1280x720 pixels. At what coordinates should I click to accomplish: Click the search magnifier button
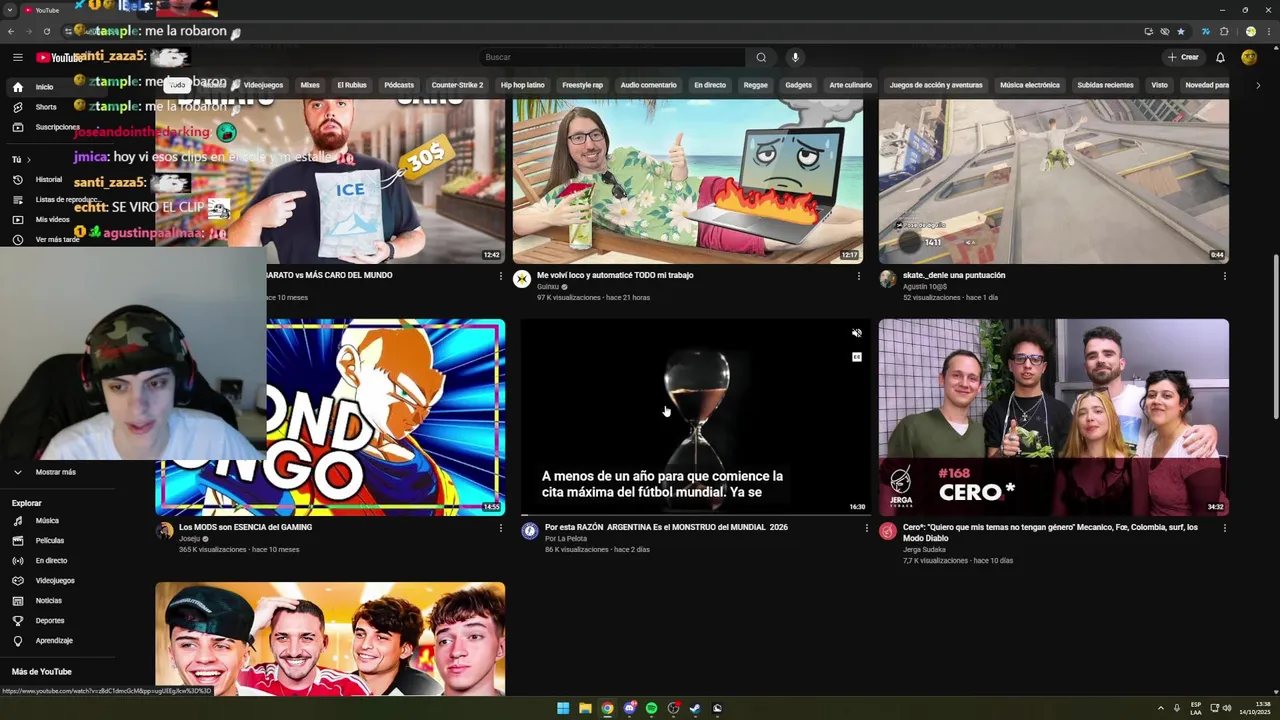point(761,57)
